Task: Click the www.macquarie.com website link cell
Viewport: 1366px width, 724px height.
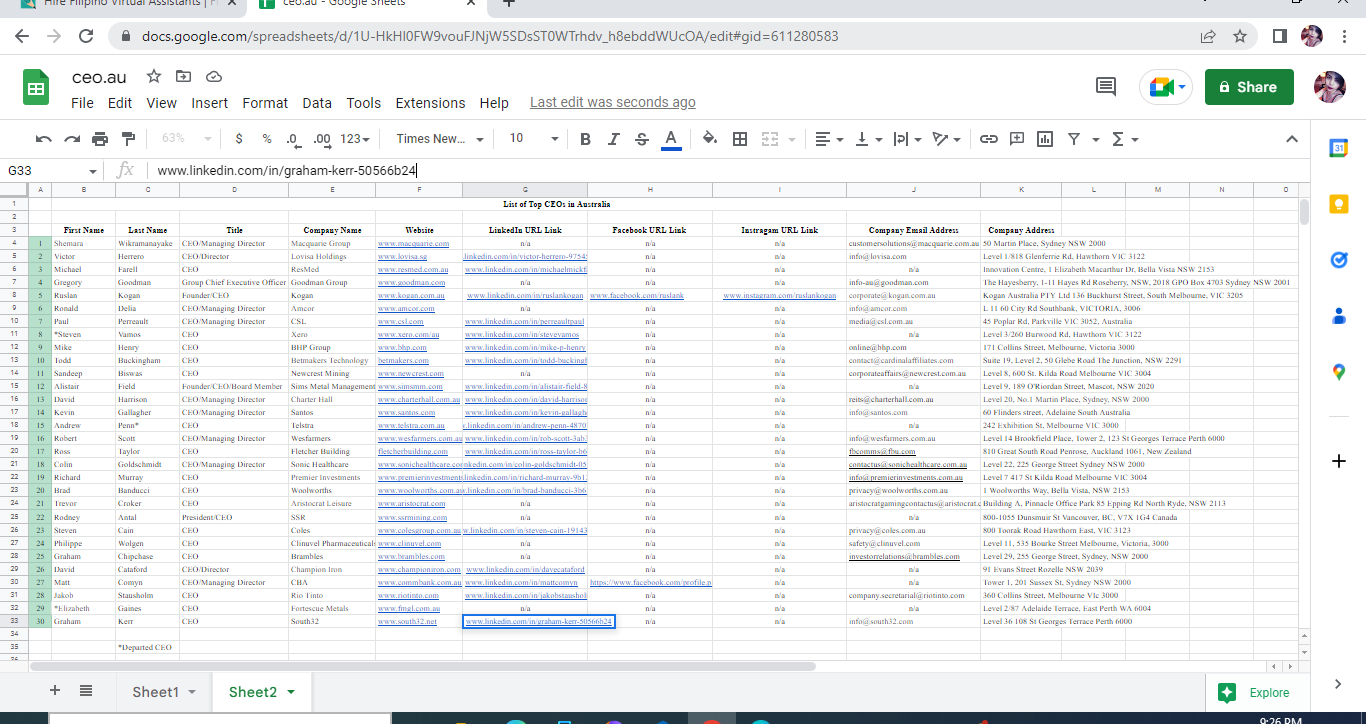Action: pyautogui.click(x=419, y=243)
